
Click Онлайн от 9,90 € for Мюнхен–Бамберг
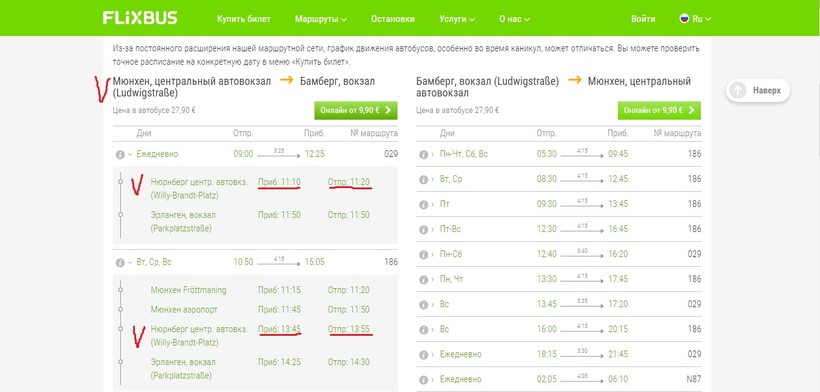[x=356, y=110]
